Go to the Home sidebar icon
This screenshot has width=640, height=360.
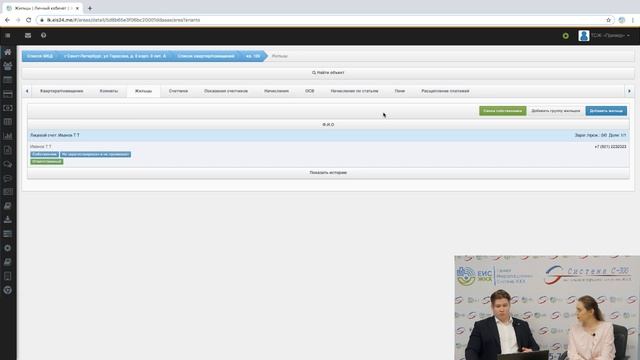point(8,52)
